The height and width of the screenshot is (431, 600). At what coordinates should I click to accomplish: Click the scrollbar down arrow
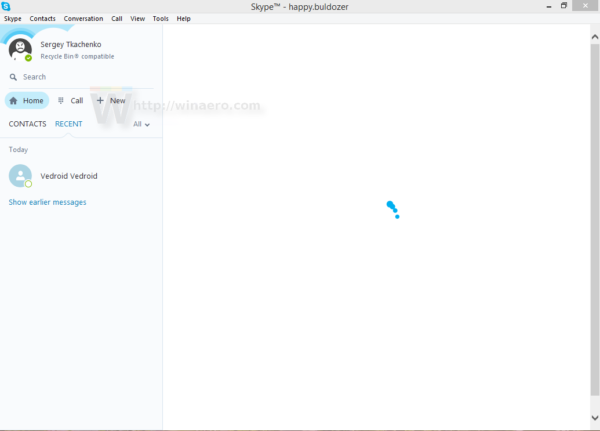pyautogui.click(x=595, y=418)
